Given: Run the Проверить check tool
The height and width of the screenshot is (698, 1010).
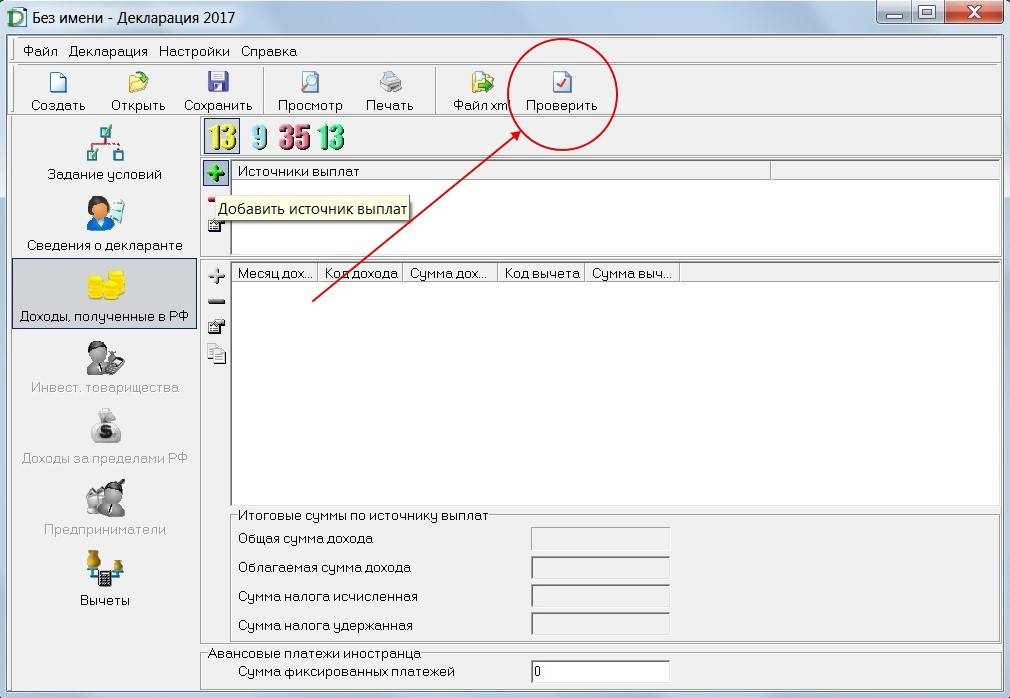Looking at the screenshot, I should pos(562,85).
